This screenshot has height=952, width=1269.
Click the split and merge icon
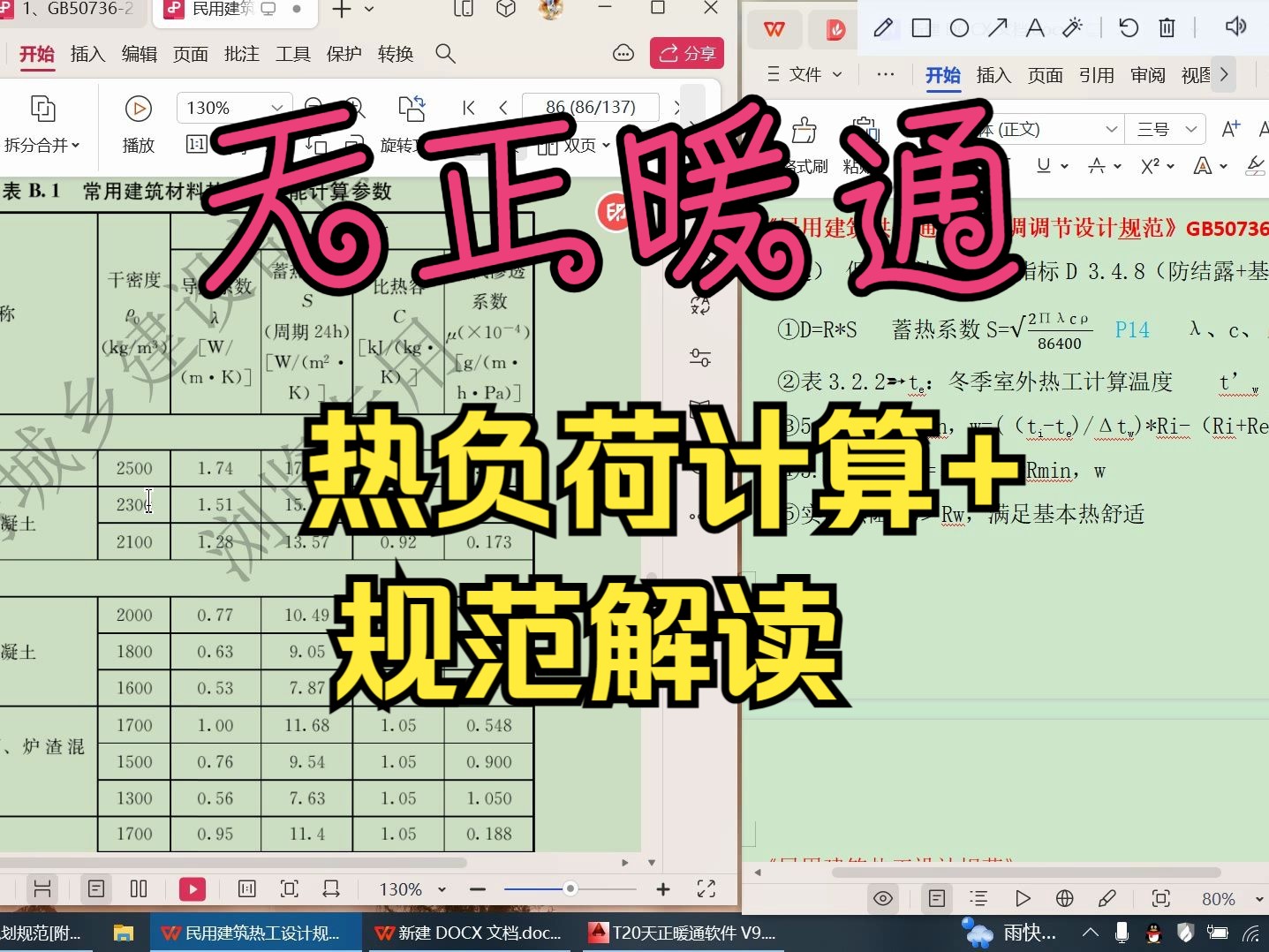pos(42,109)
